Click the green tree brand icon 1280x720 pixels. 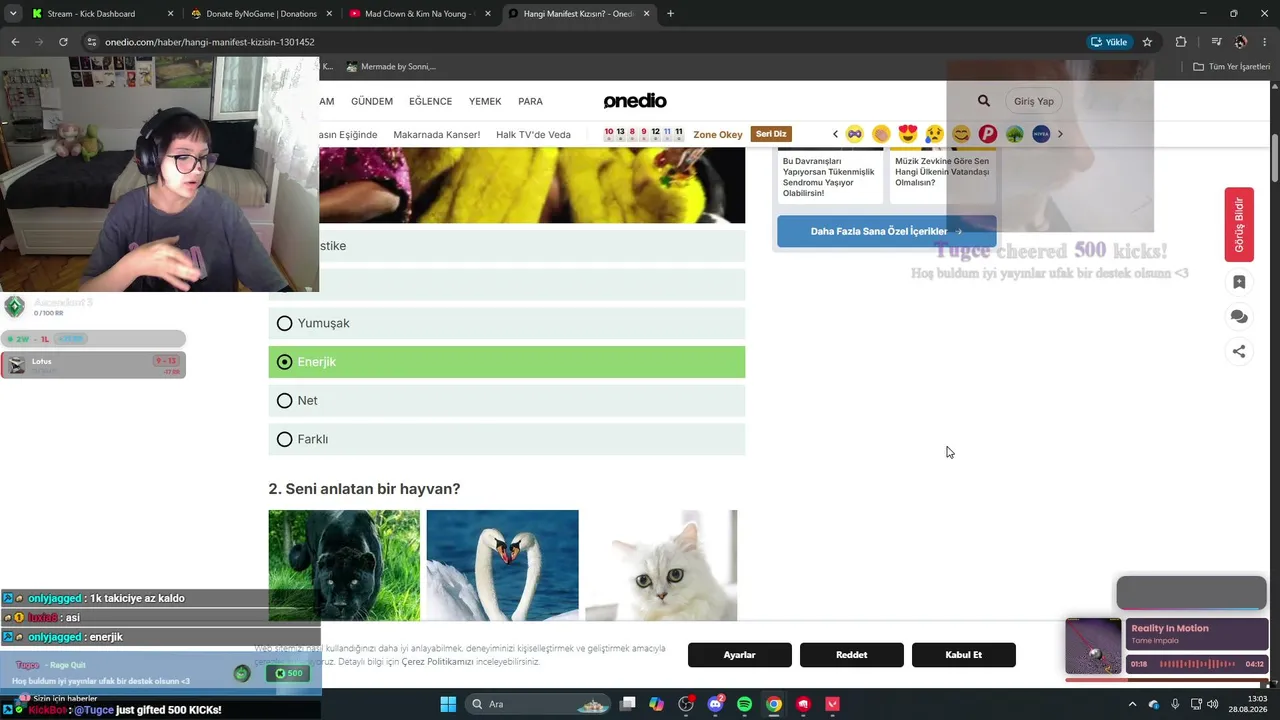coord(1015,134)
